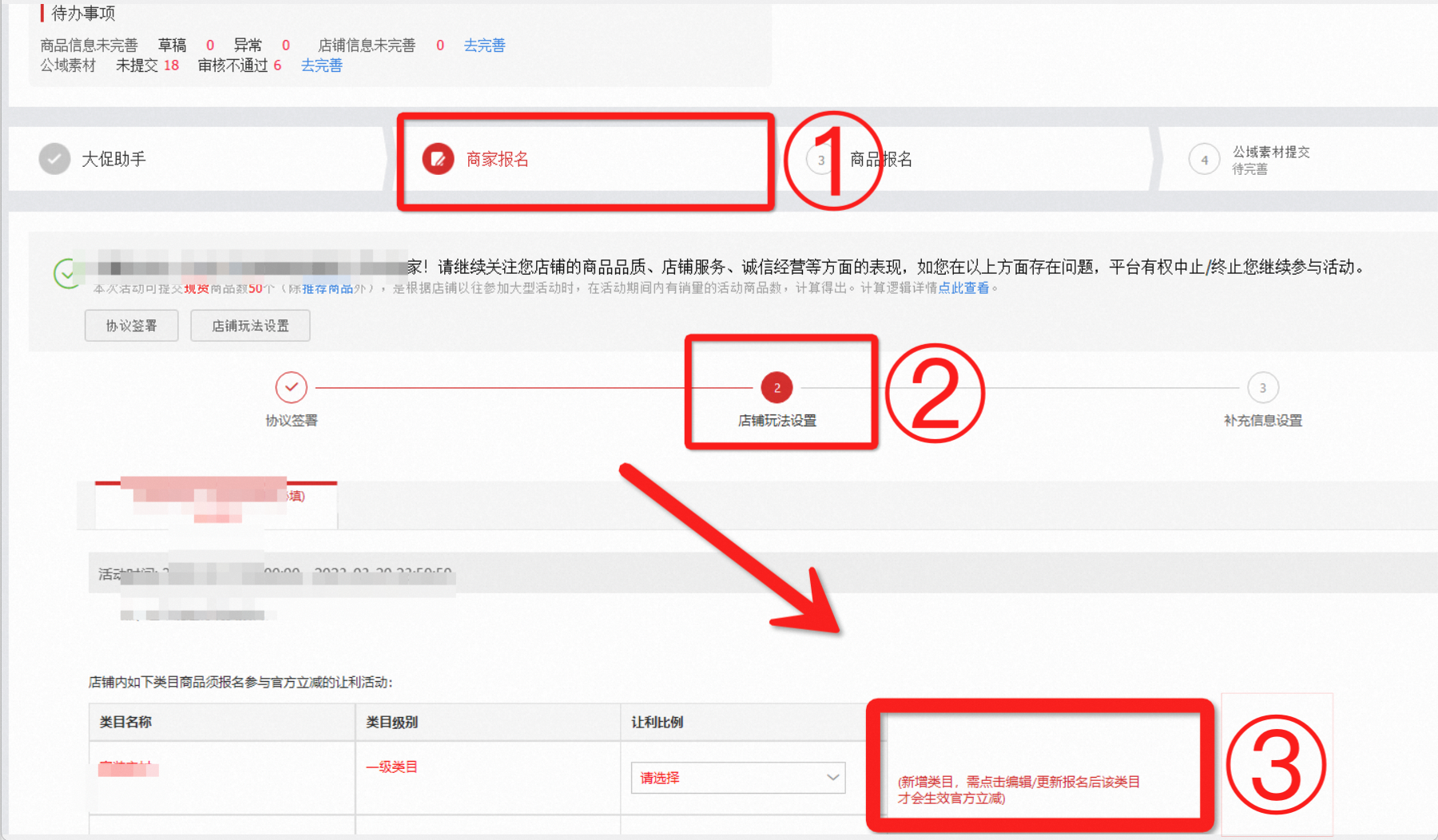Viewport: 1438px width, 840px height.
Task: Click the green success check icon
Action: coord(67,274)
